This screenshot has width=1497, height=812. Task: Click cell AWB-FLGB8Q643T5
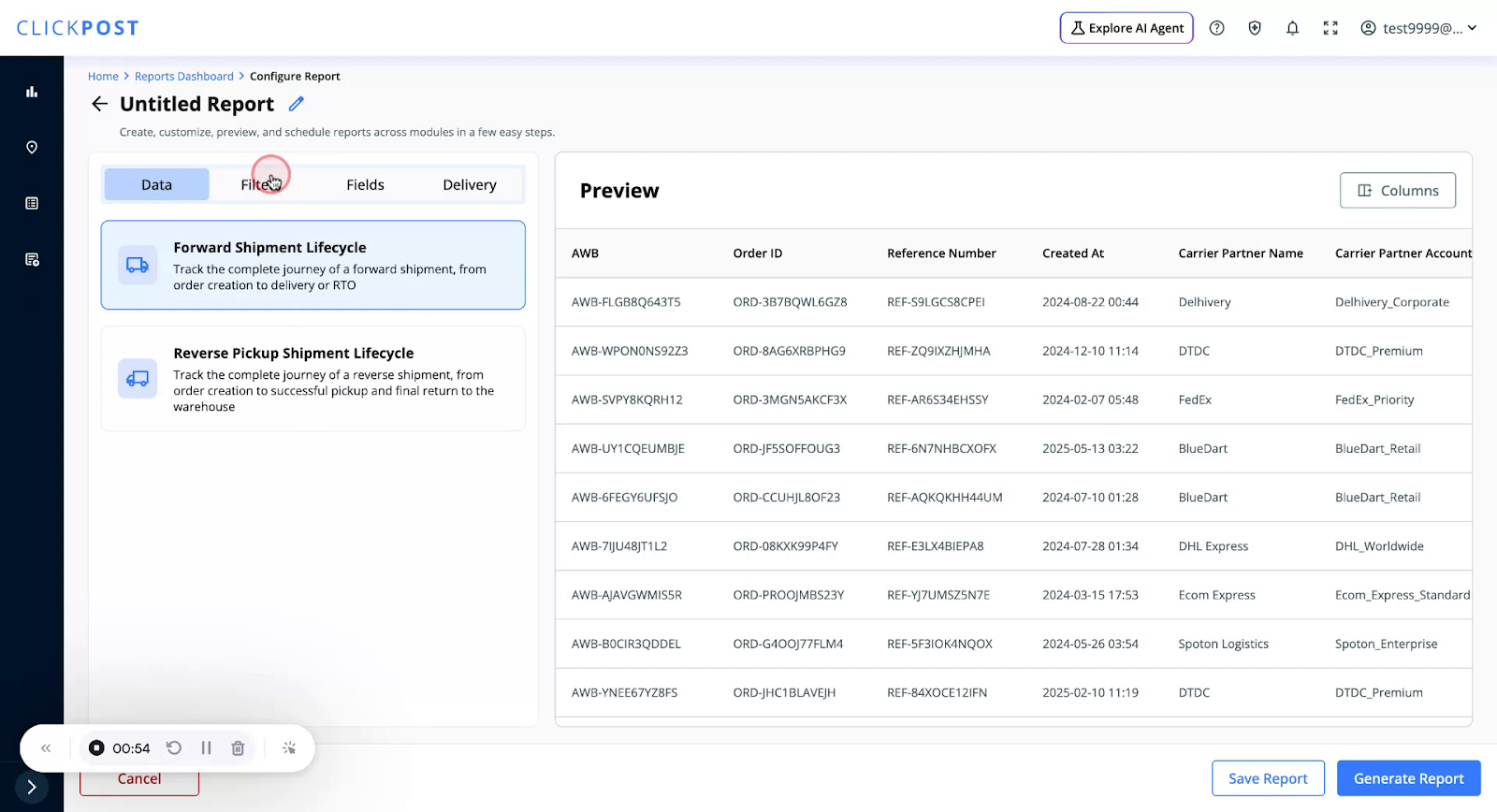coord(626,302)
